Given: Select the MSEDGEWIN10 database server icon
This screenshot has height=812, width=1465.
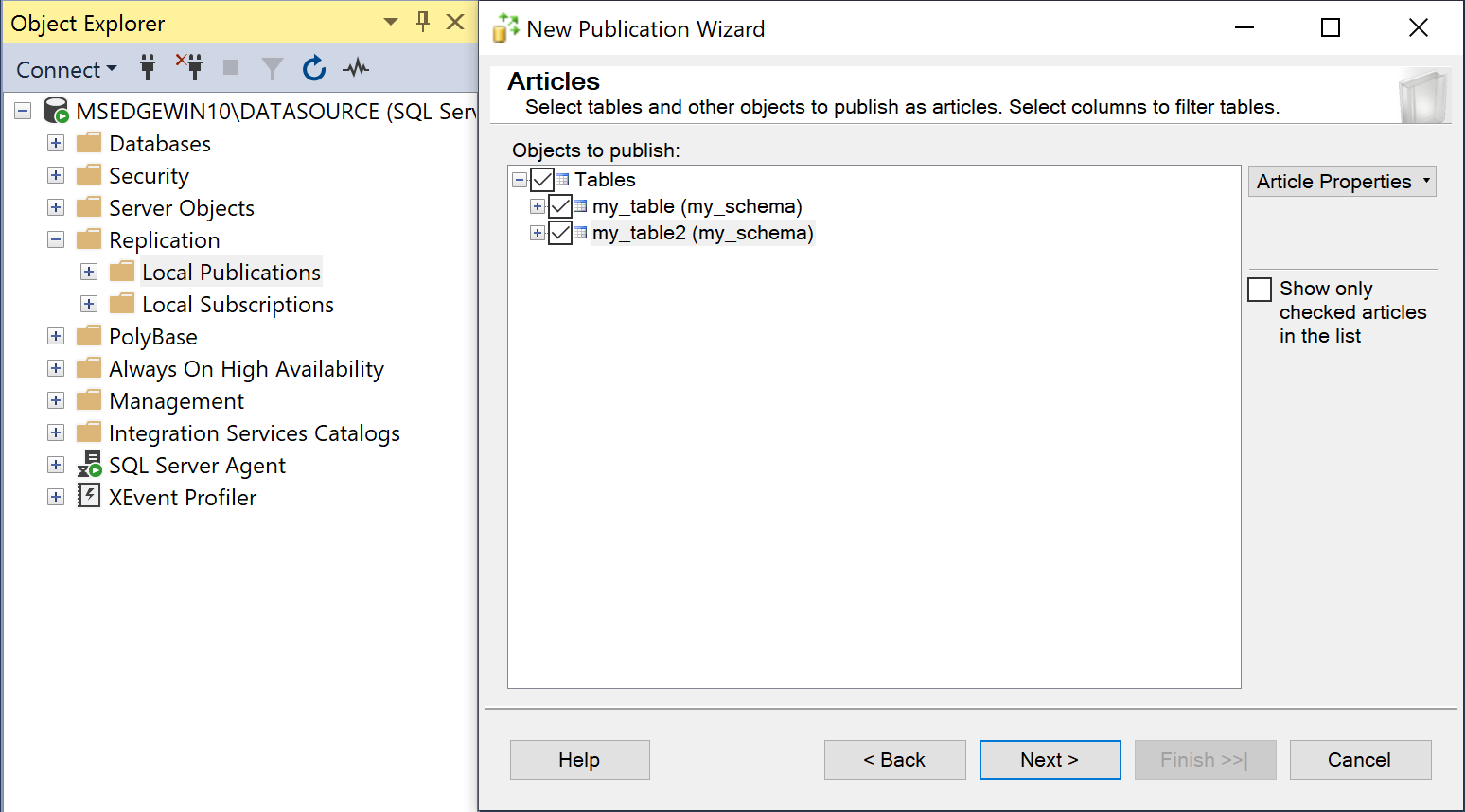Looking at the screenshot, I should pyautogui.click(x=55, y=111).
